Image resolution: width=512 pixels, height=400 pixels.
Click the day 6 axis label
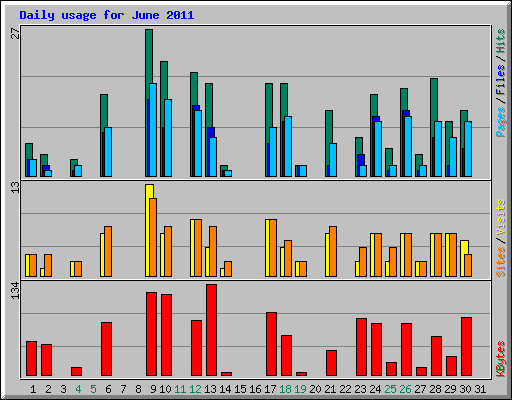click(108, 389)
